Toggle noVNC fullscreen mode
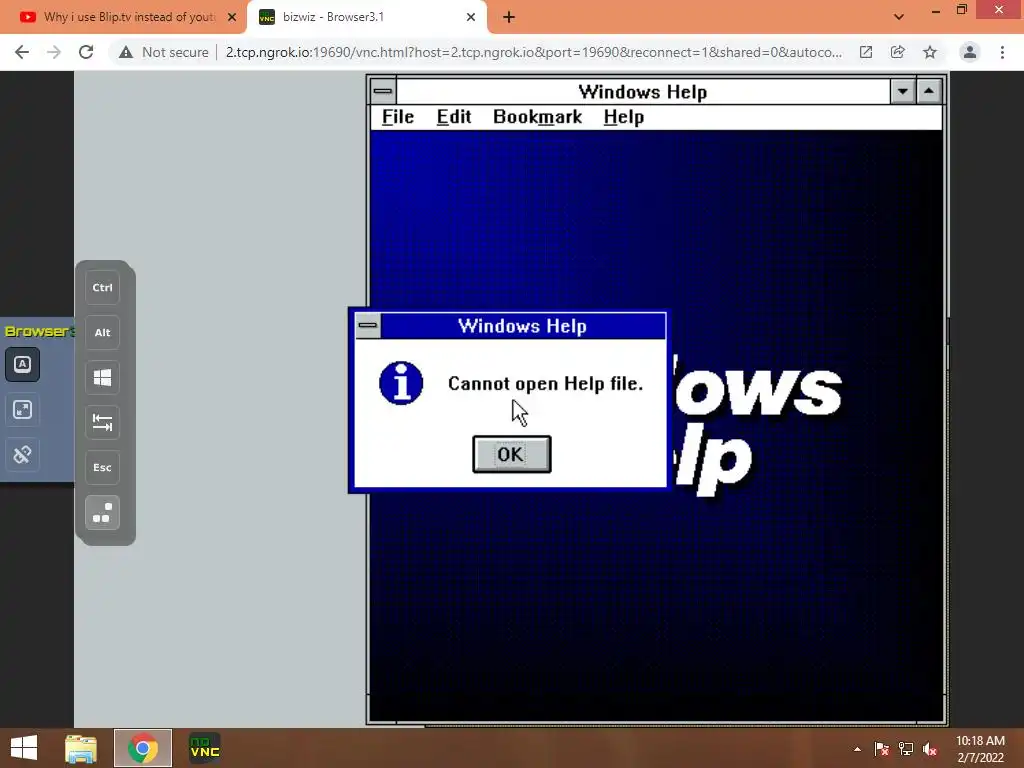 point(22,409)
